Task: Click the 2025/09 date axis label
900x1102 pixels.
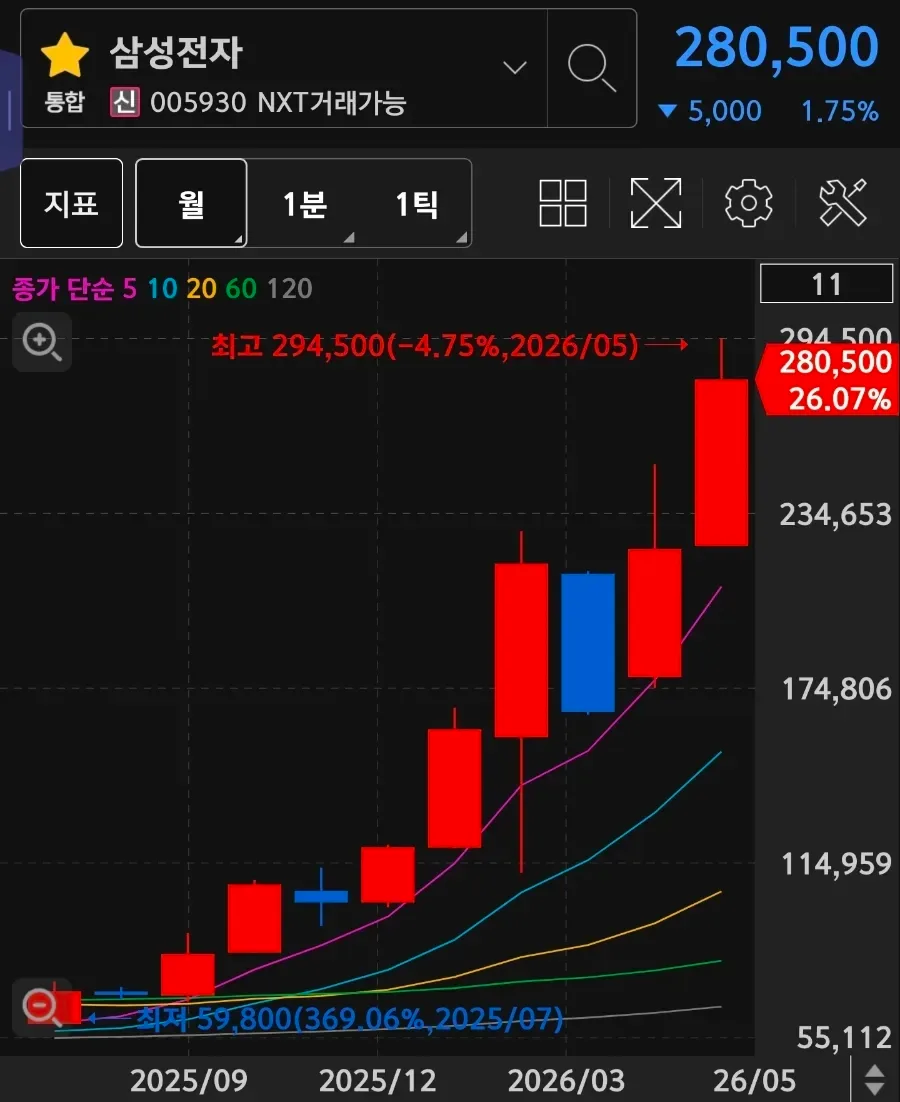Action: tap(189, 1080)
